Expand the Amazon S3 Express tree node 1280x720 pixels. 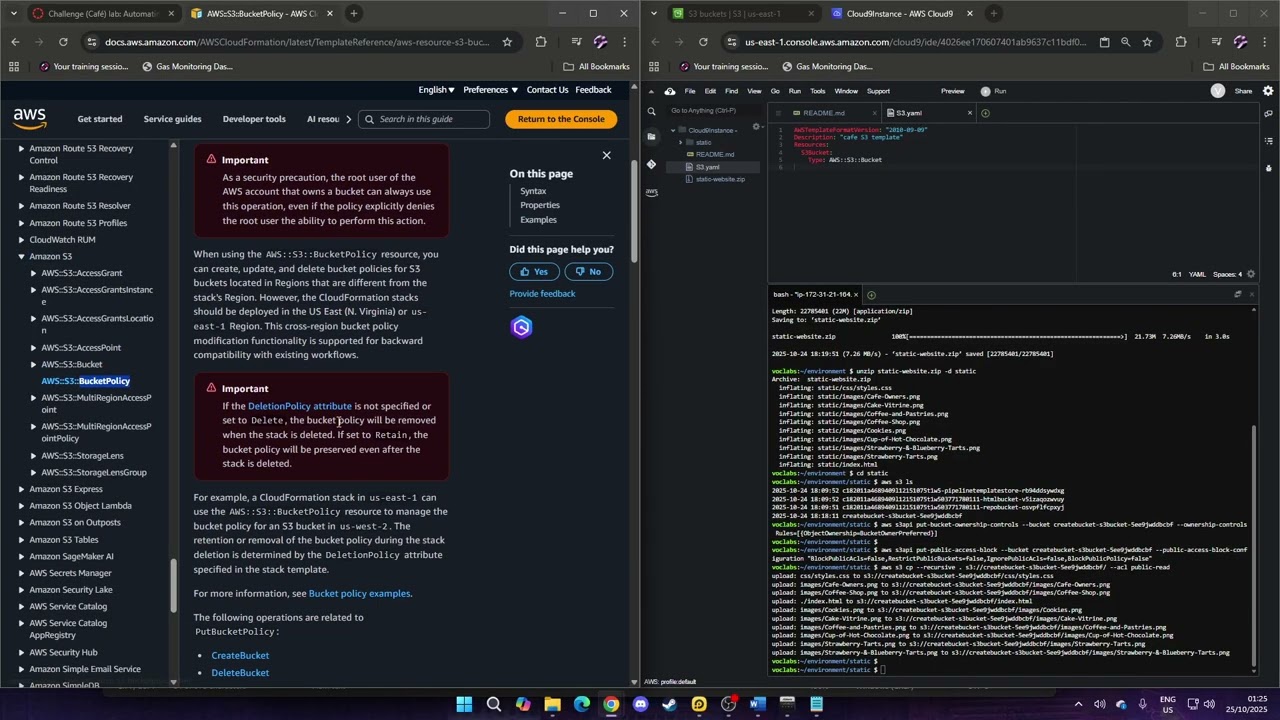[x=21, y=489]
